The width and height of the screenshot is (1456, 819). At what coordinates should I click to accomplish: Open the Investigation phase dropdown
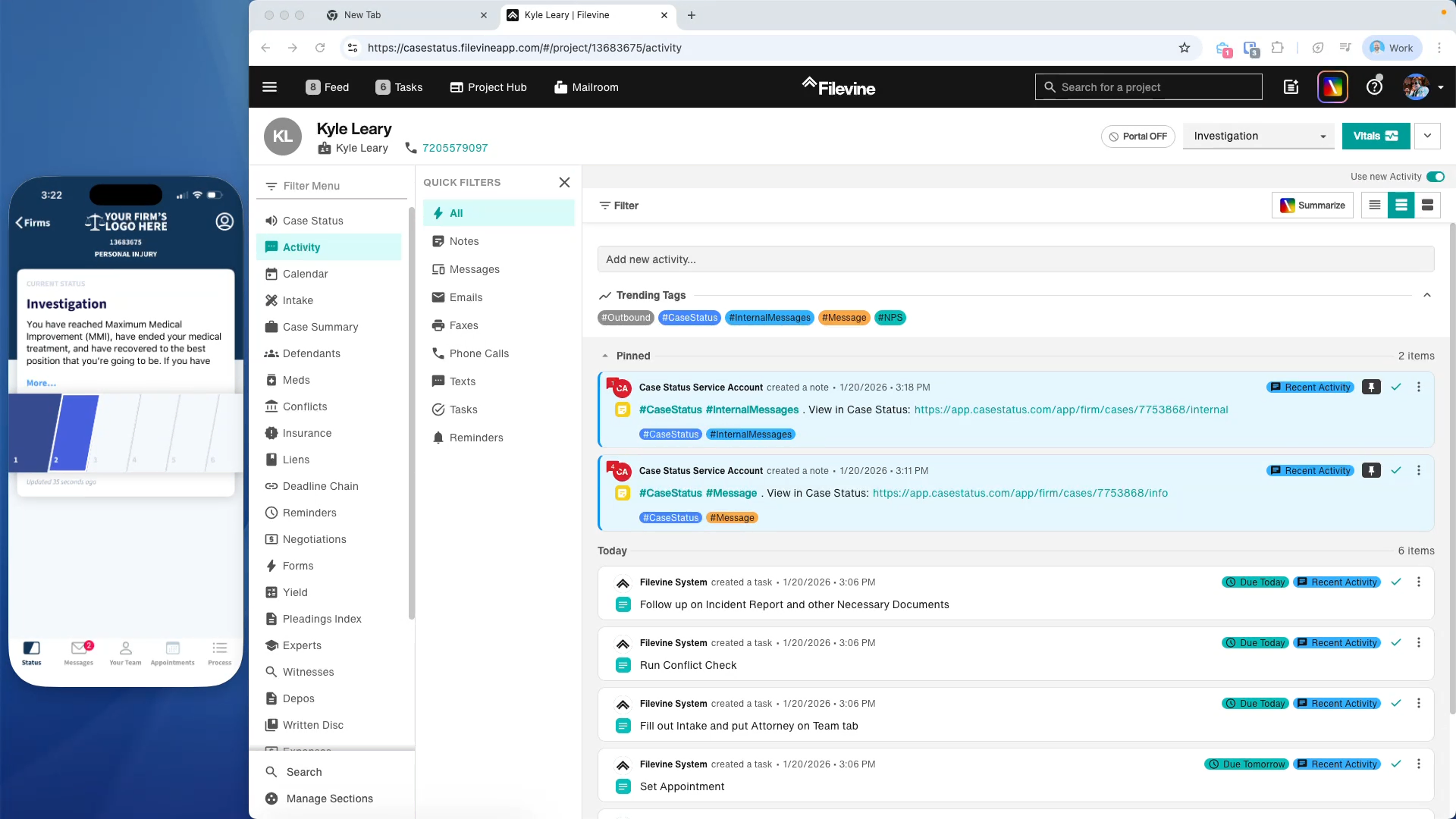(x=1258, y=136)
